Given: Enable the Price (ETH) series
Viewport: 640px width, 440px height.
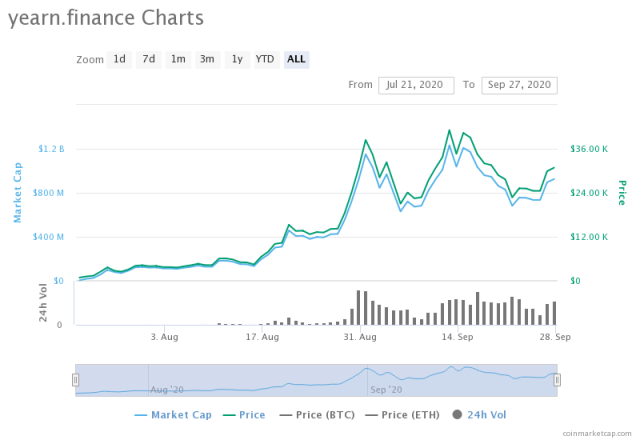Looking at the screenshot, I should (402, 415).
